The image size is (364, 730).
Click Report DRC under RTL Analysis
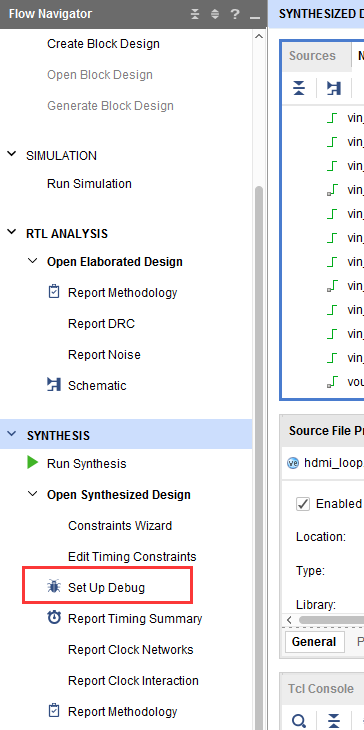101,323
